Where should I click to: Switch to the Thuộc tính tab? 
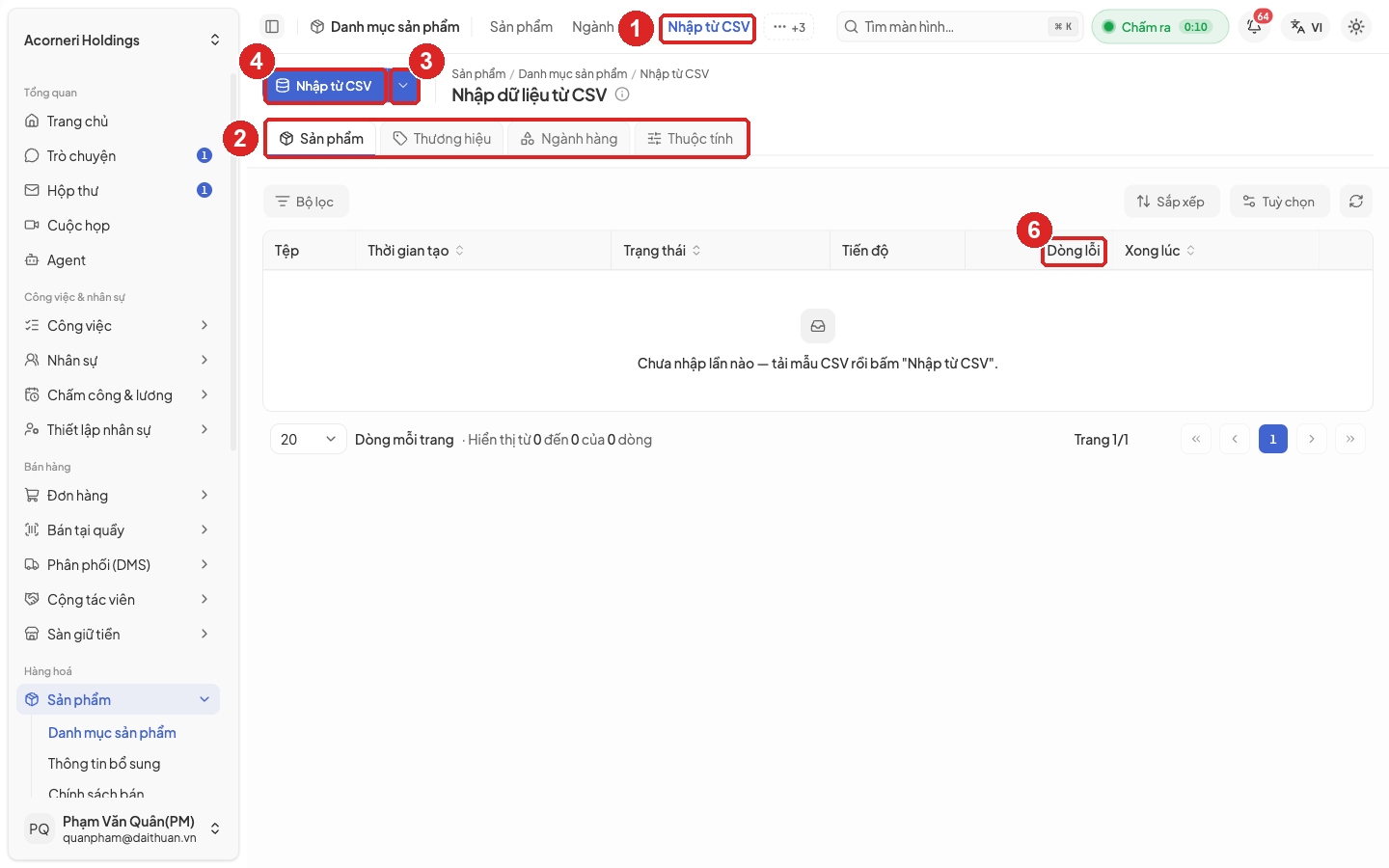click(x=691, y=139)
